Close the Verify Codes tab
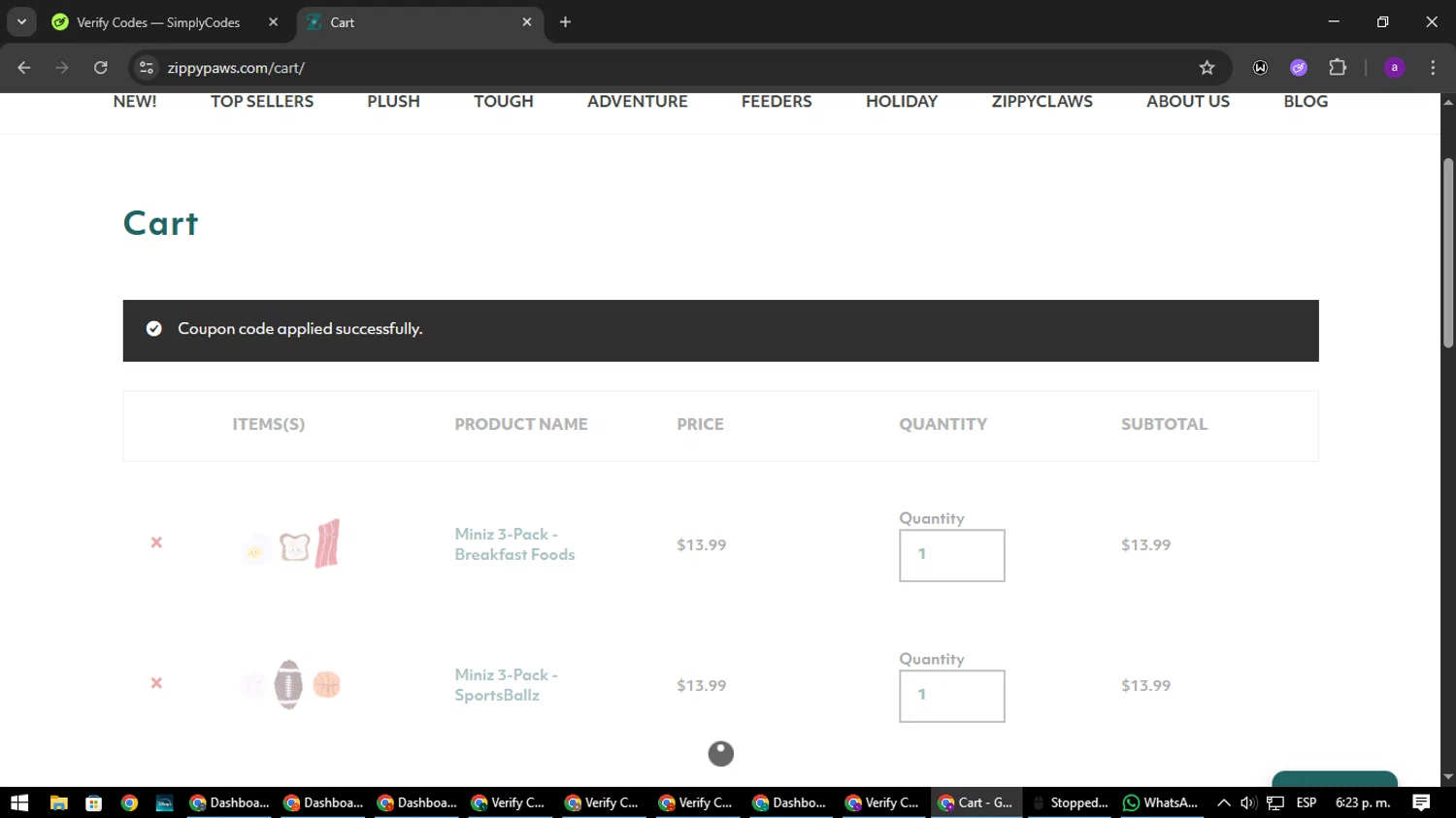1456x818 pixels. tap(273, 22)
